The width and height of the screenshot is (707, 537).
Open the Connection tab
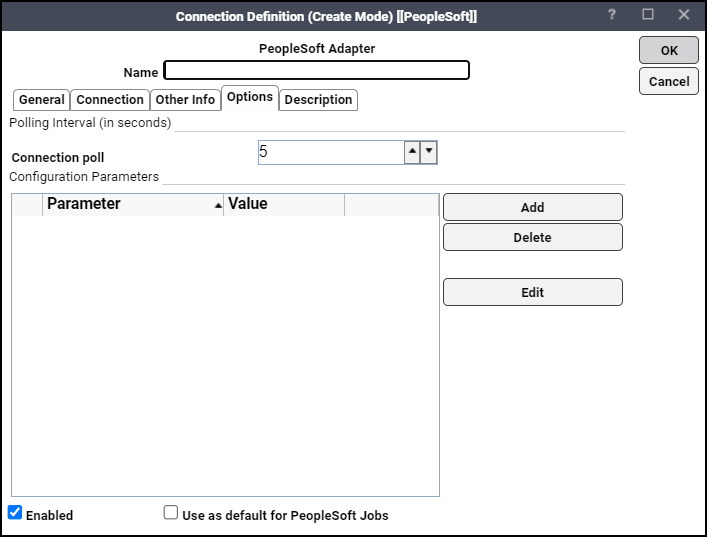coord(110,100)
